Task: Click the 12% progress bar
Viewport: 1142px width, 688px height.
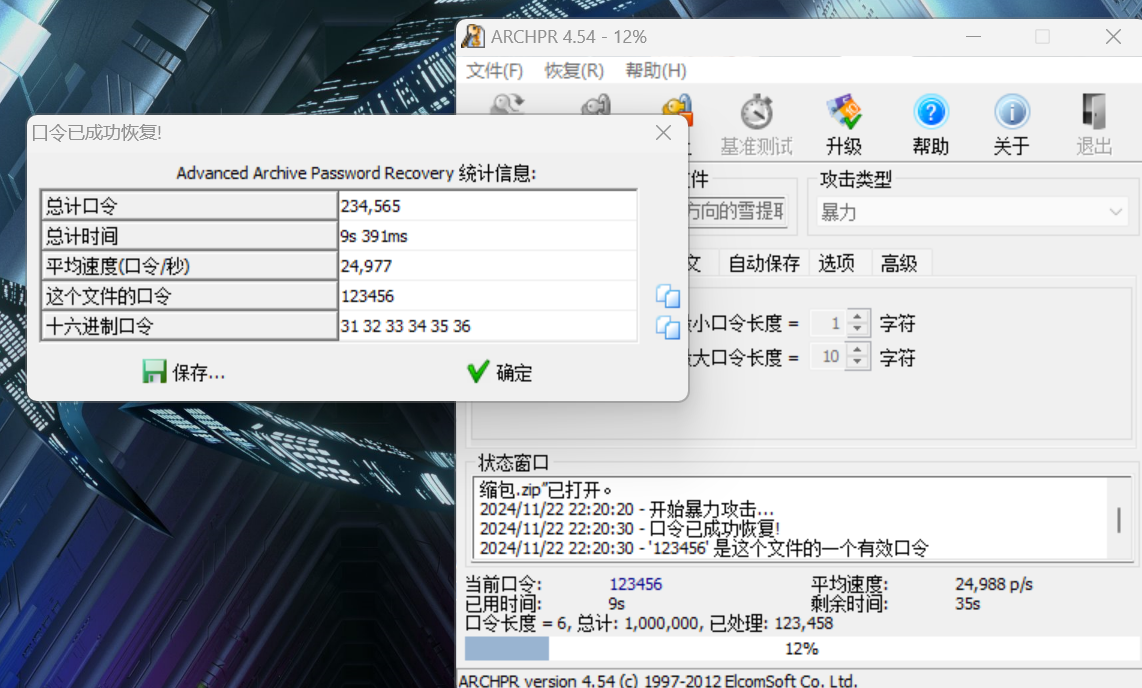Action: point(800,648)
